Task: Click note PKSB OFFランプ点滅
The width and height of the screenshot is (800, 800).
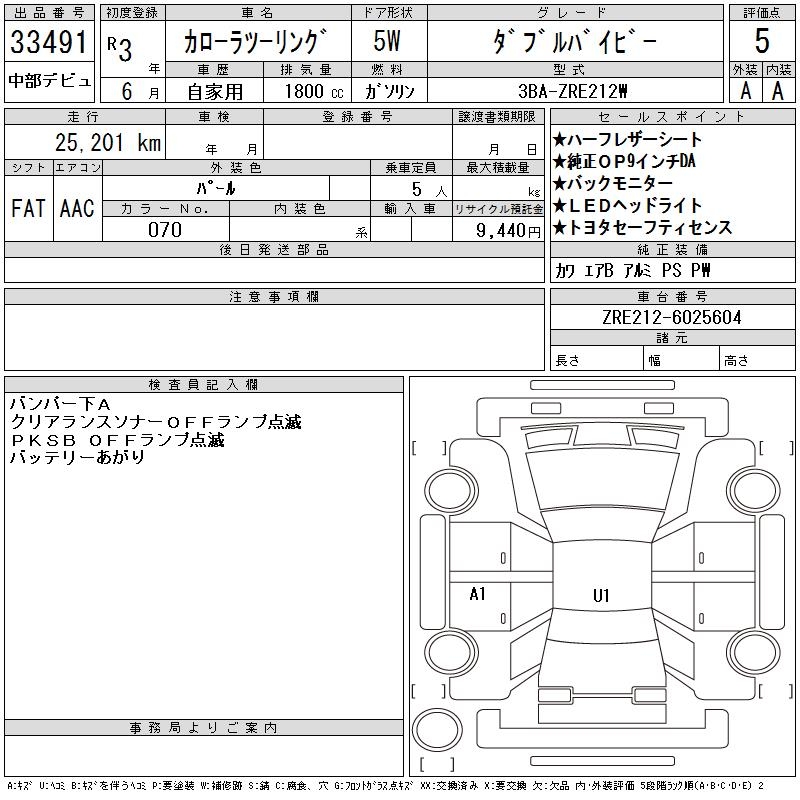Action: click(x=117, y=440)
